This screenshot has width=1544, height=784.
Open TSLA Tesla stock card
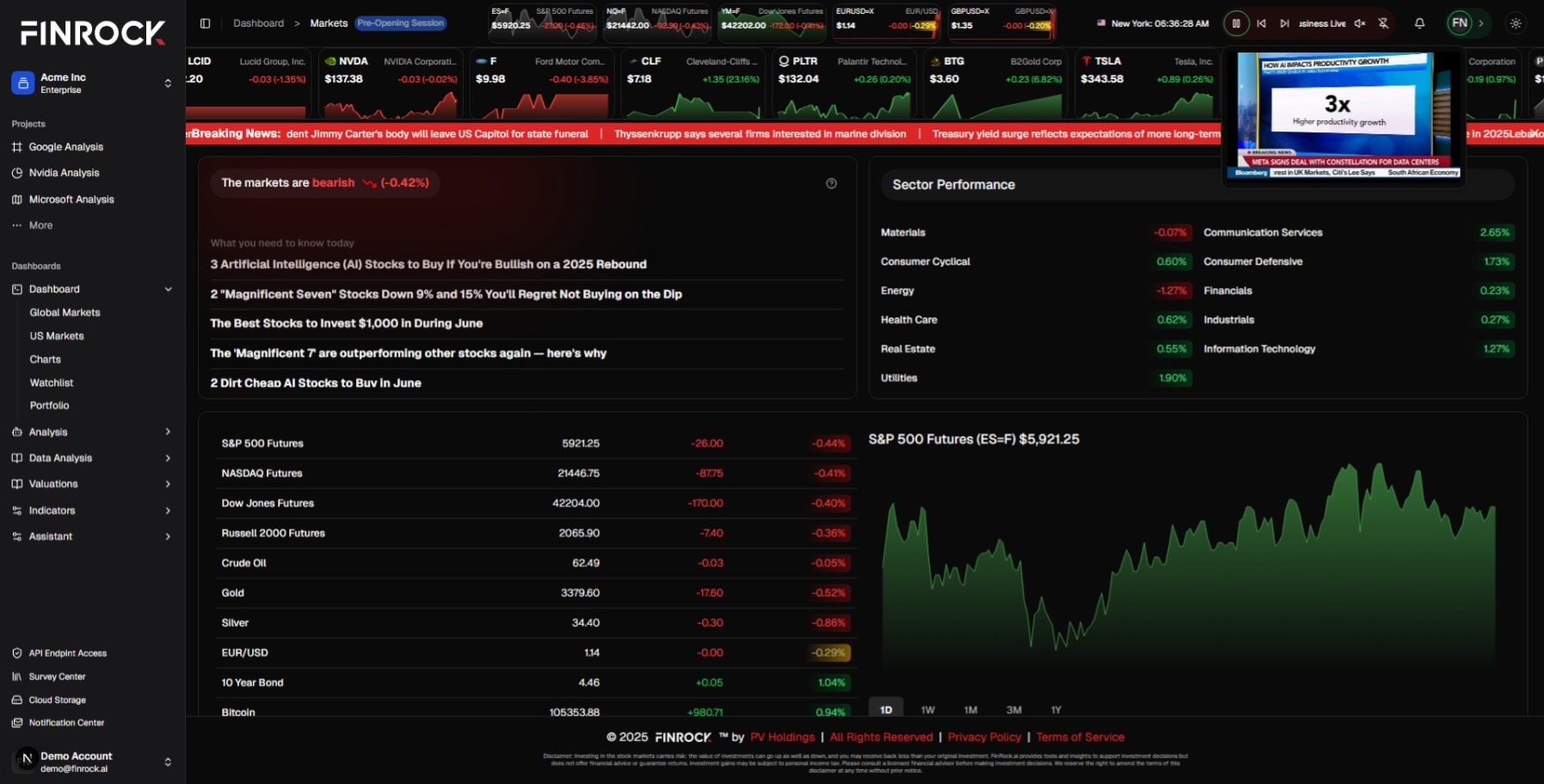click(1147, 84)
